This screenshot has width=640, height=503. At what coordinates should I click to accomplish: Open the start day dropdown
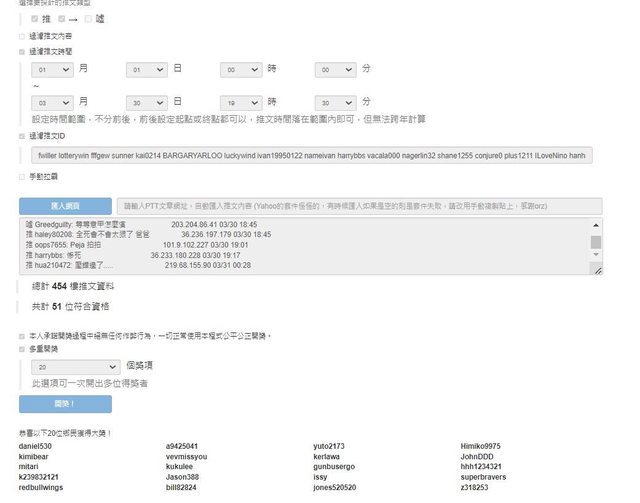[x=146, y=69]
